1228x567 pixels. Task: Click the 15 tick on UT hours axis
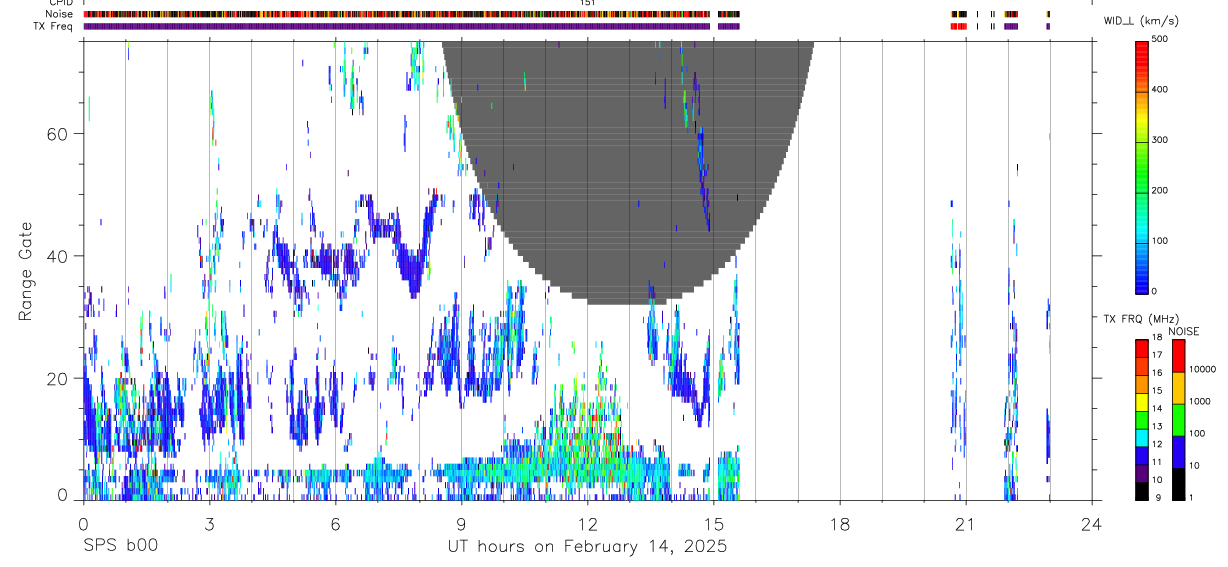[713, 522]
